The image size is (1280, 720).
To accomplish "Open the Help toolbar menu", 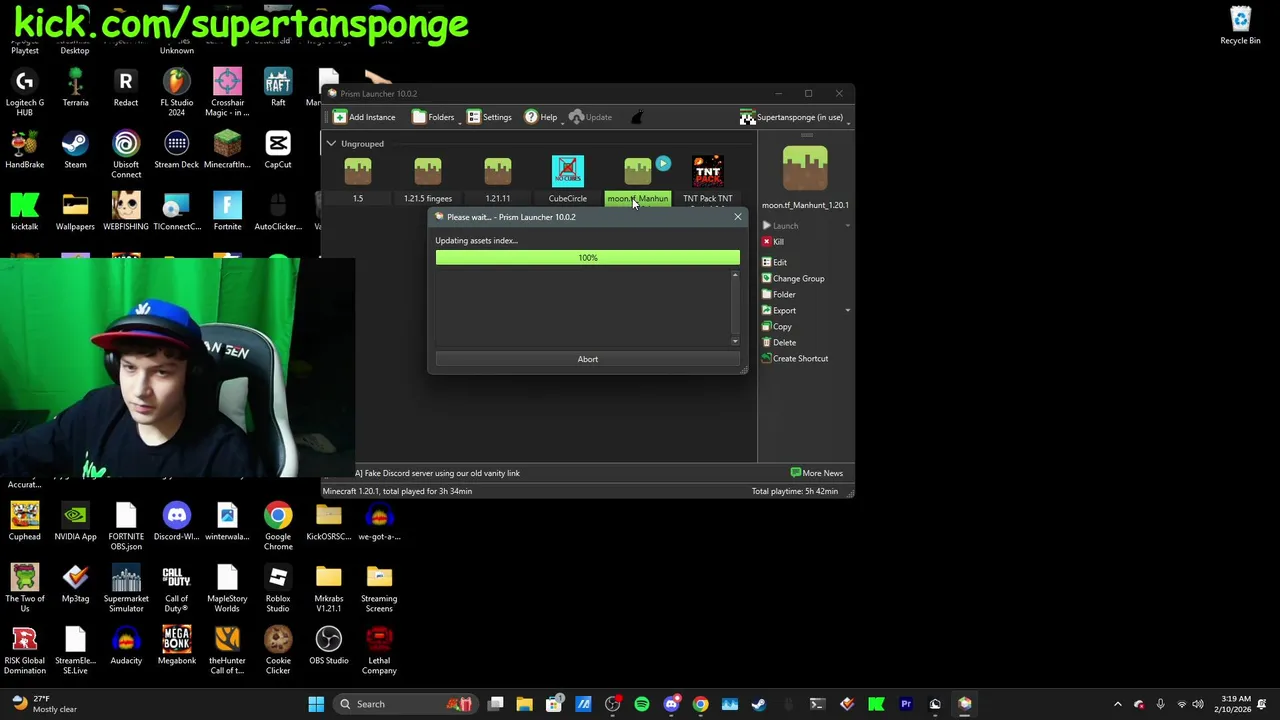I will pyautogui.click(x=541, y=117).
